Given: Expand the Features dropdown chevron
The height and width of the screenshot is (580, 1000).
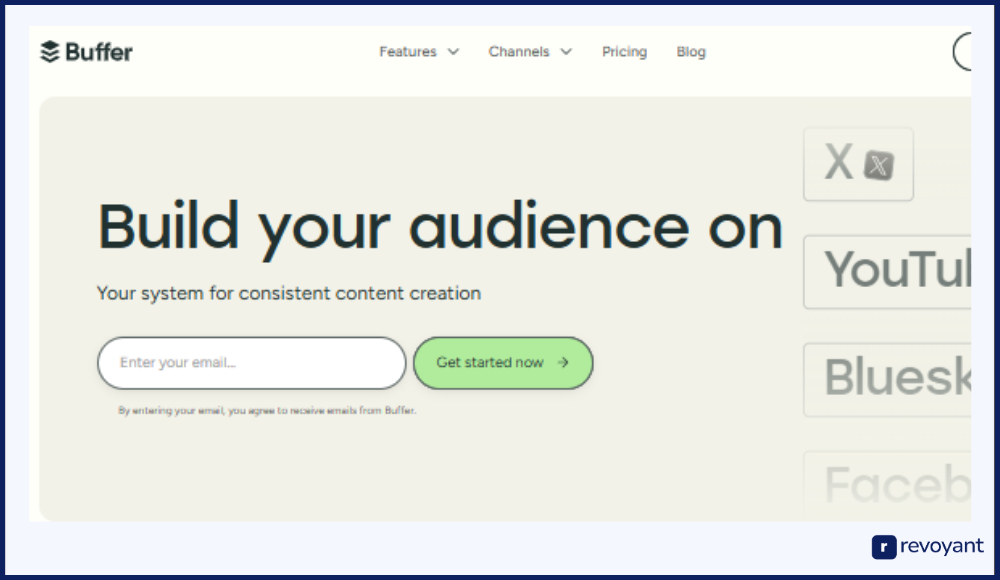Looking at the screenshot, I should [453, 52].
